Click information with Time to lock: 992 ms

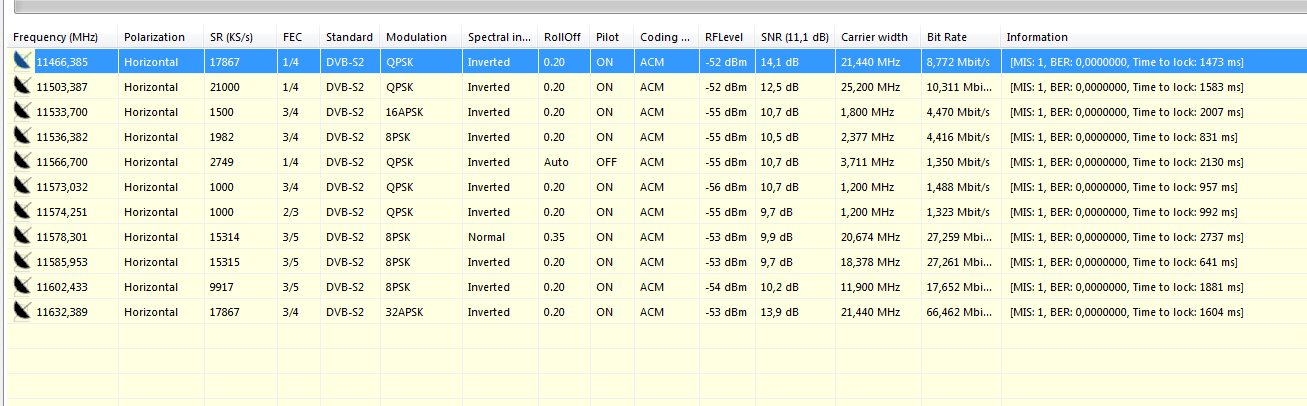1124,212
